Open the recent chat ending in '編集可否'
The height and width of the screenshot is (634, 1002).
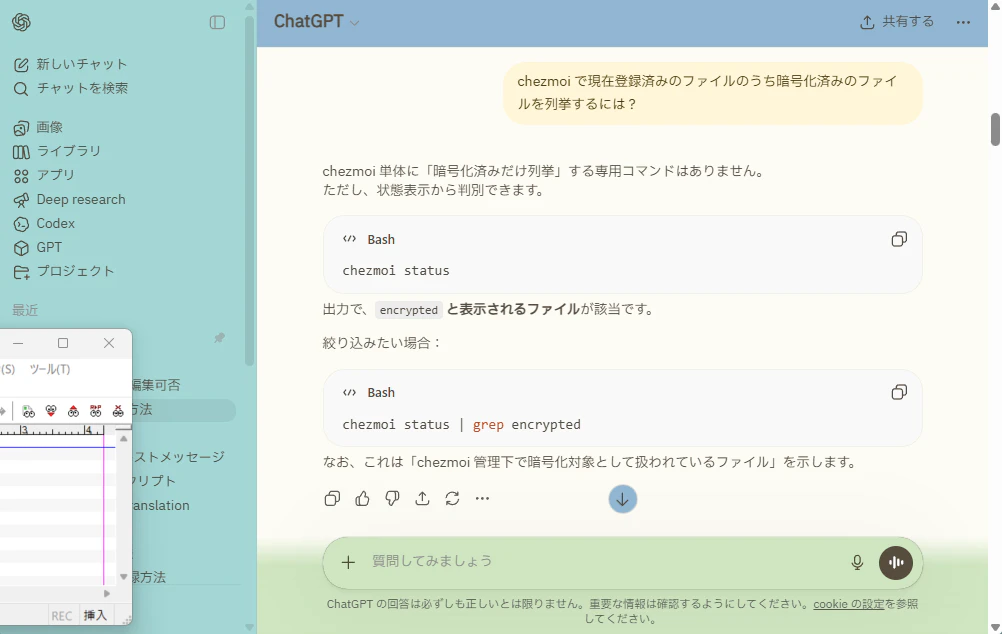click(x=157, y=385)
